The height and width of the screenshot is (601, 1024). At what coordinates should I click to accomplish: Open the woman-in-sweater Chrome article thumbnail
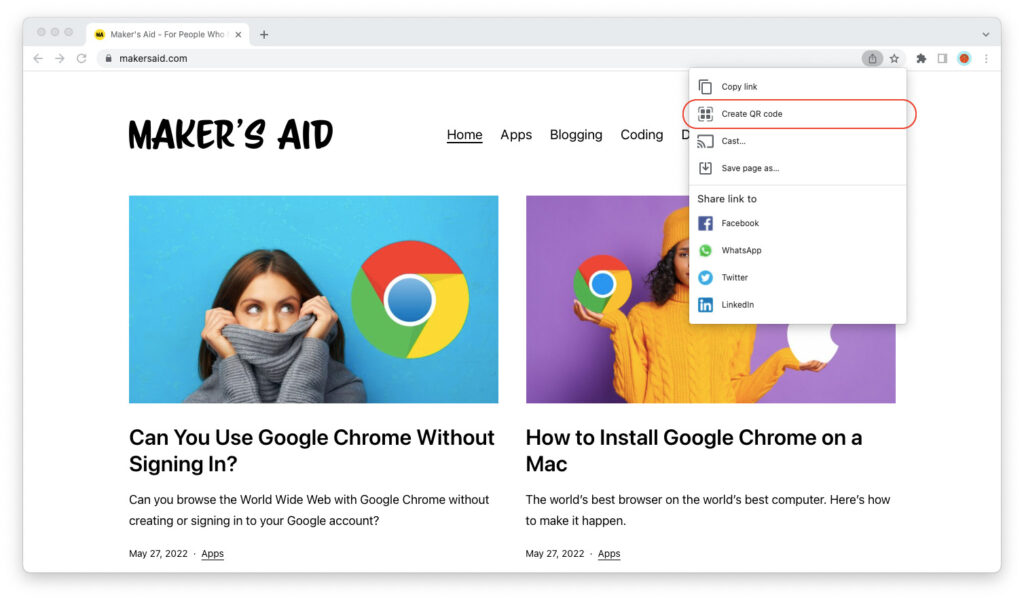[x=313, y=299]
